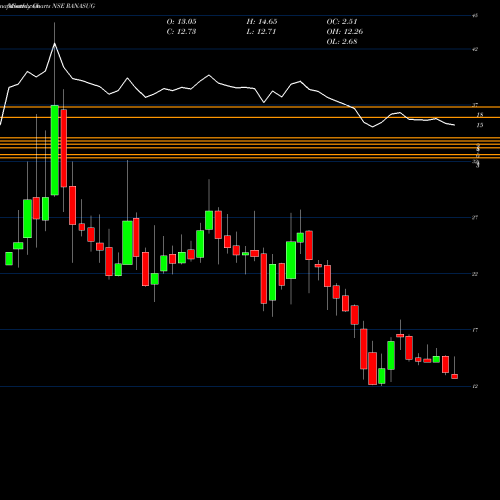Click the NSE BANASUG chart title
Screen dimensions: 500x500
pos(74,6)
